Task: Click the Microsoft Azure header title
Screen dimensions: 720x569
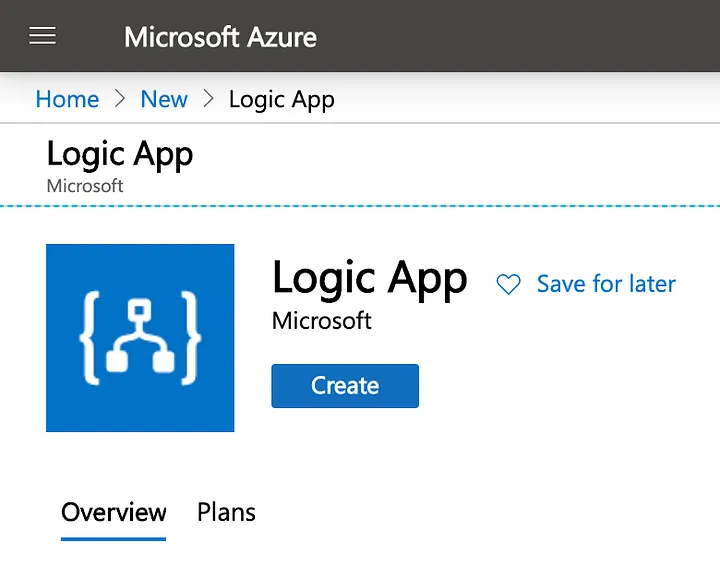Action: [220, 38]
